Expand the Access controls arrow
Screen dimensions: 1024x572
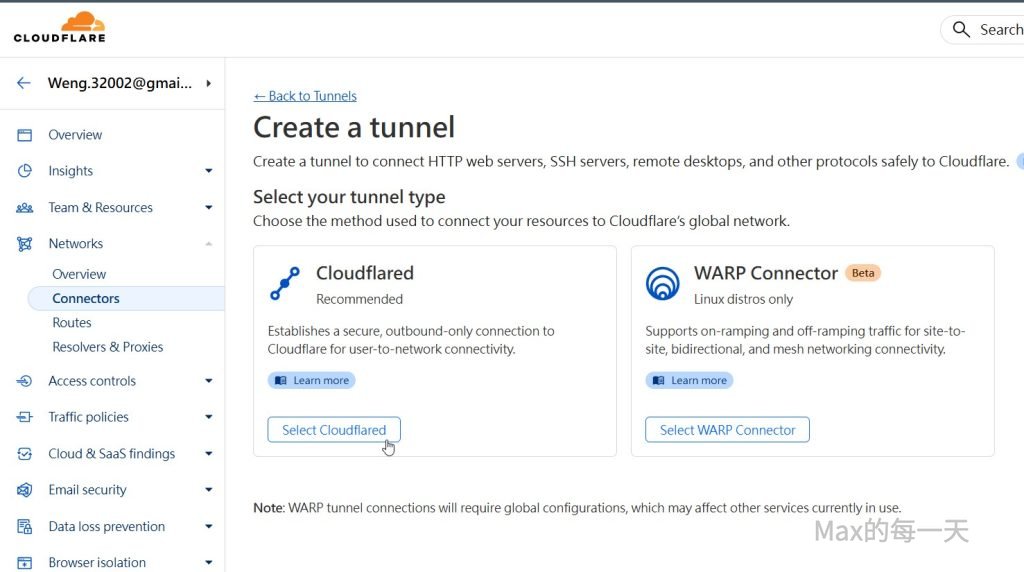tap(208, 381)
